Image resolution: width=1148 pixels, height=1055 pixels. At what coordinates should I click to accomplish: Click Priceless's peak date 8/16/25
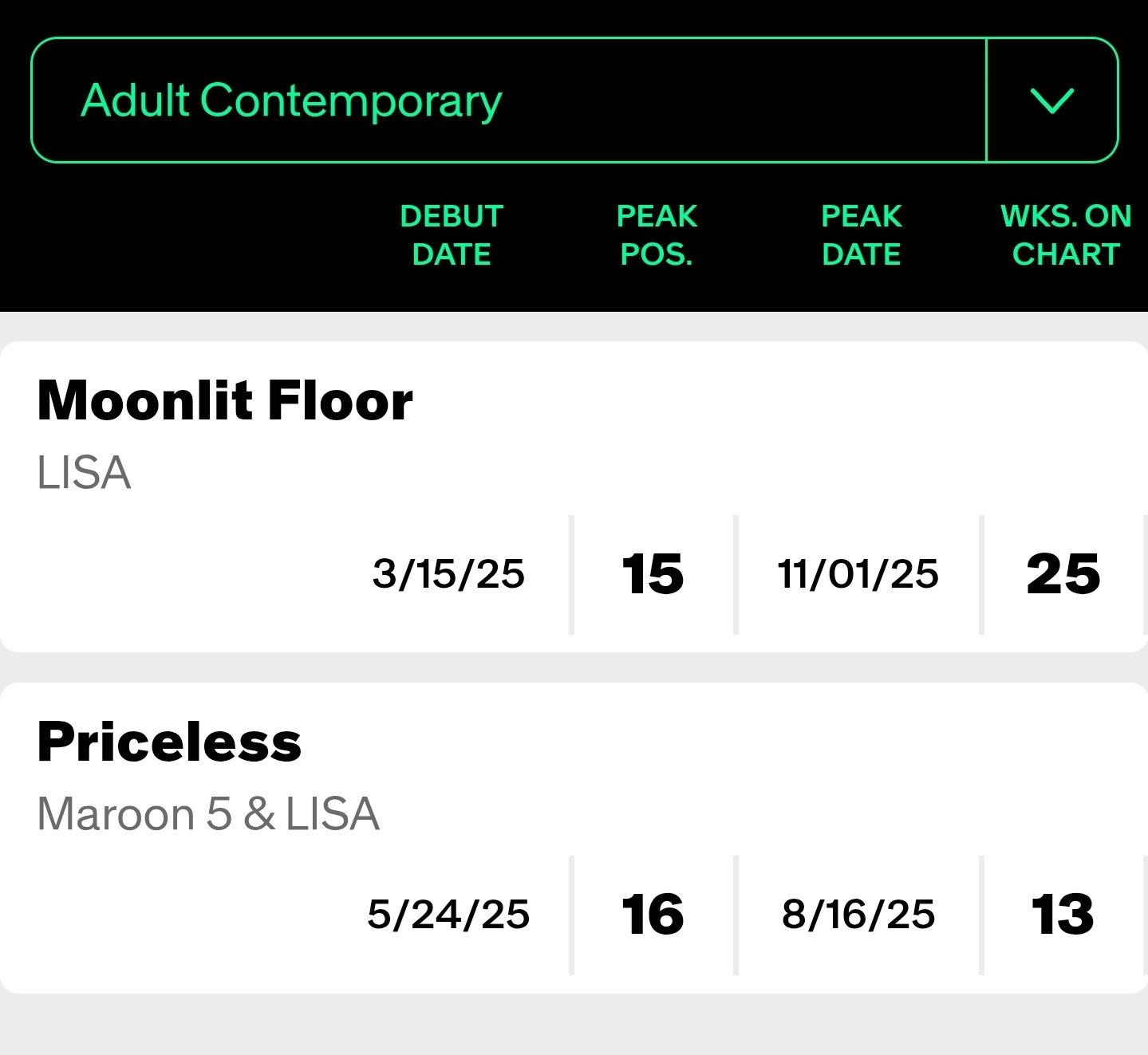(x=858, y=915)
